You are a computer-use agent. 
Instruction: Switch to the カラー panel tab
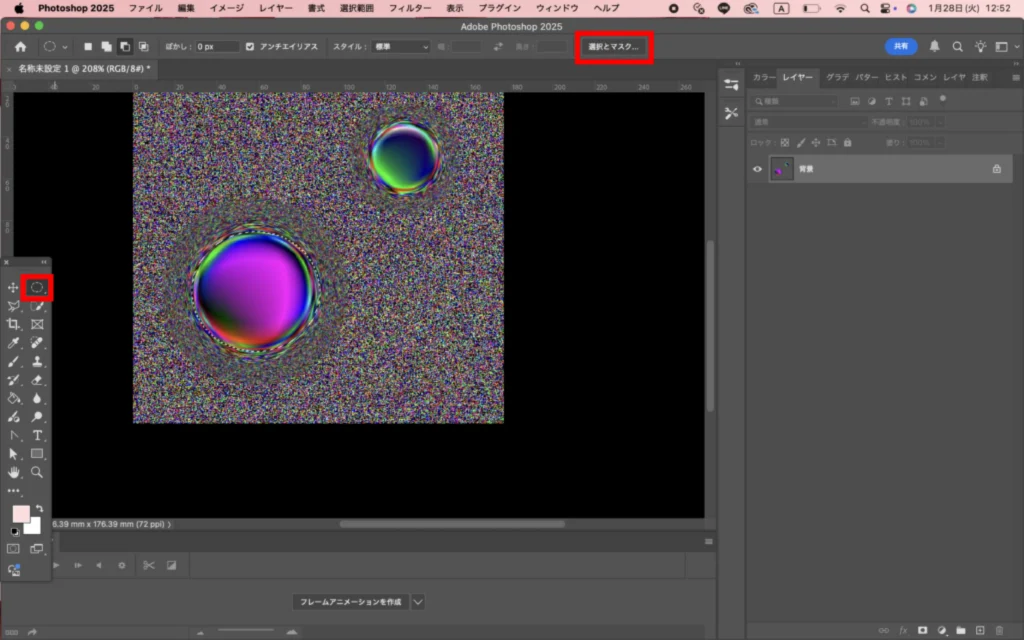763,77
